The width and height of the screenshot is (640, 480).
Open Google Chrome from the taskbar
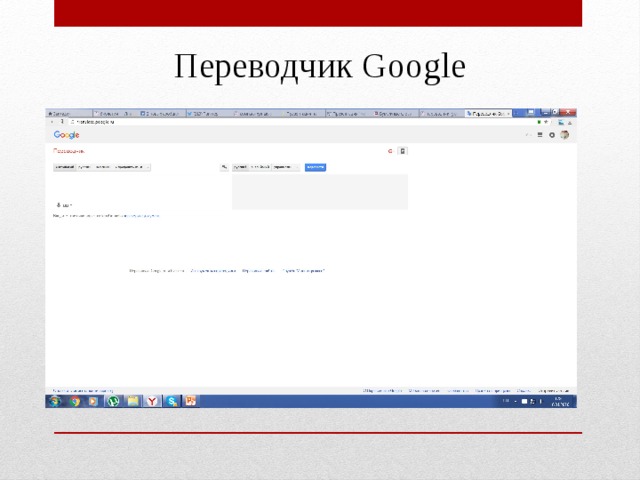75,401
